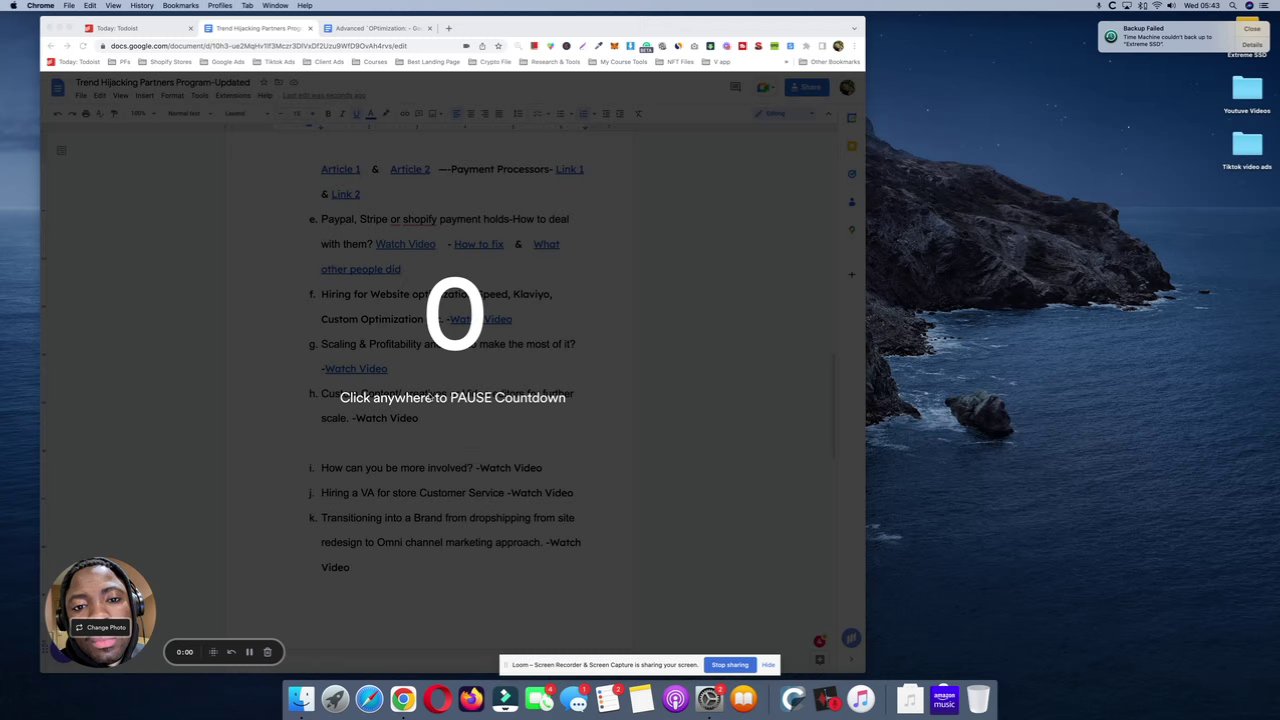
Task: Close the Backup Failed notification
Action: click(x=1252, y=29)
